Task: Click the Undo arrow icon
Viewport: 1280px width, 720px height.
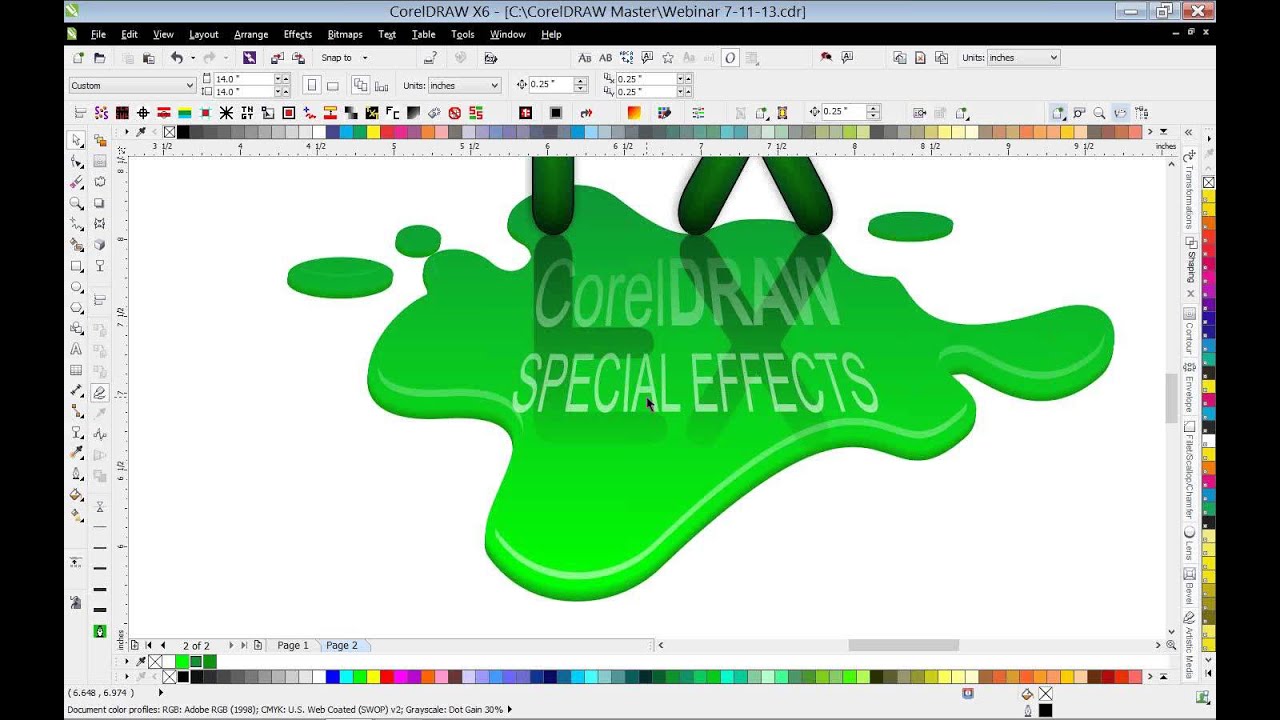Action: pyautogui.click(x=177, y=58)
